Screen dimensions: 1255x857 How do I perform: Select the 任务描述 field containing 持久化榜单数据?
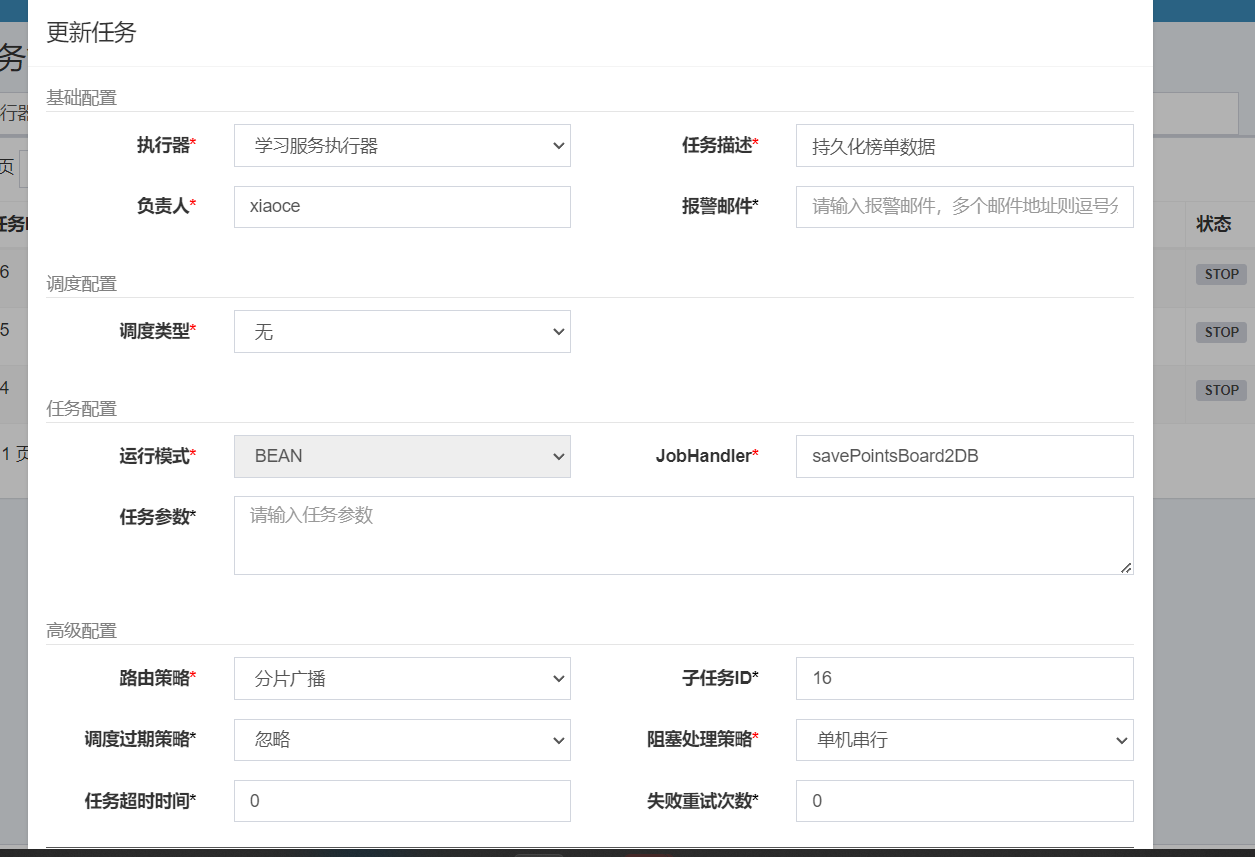click(x=963, y=145)
